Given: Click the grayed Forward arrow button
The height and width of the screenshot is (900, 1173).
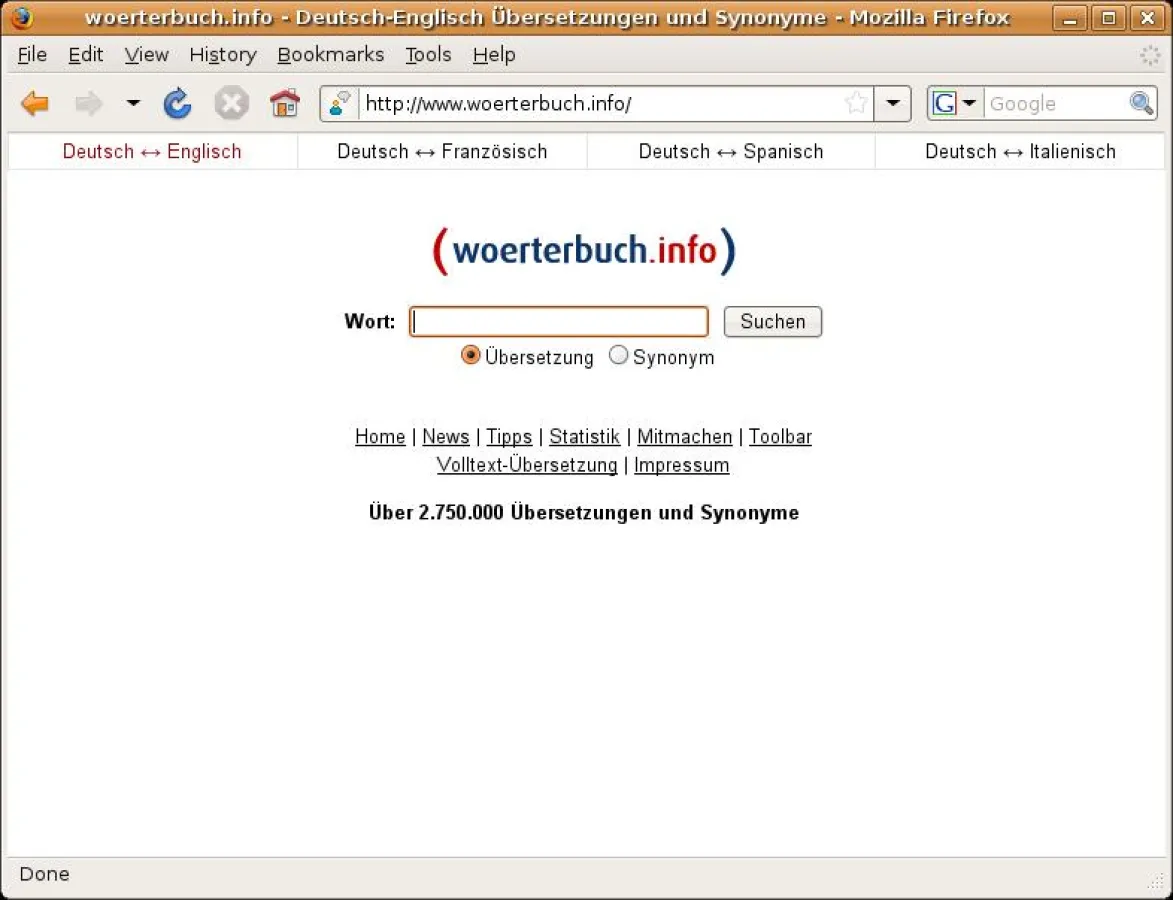Looking at the screenshot, I should click(88, 103).
